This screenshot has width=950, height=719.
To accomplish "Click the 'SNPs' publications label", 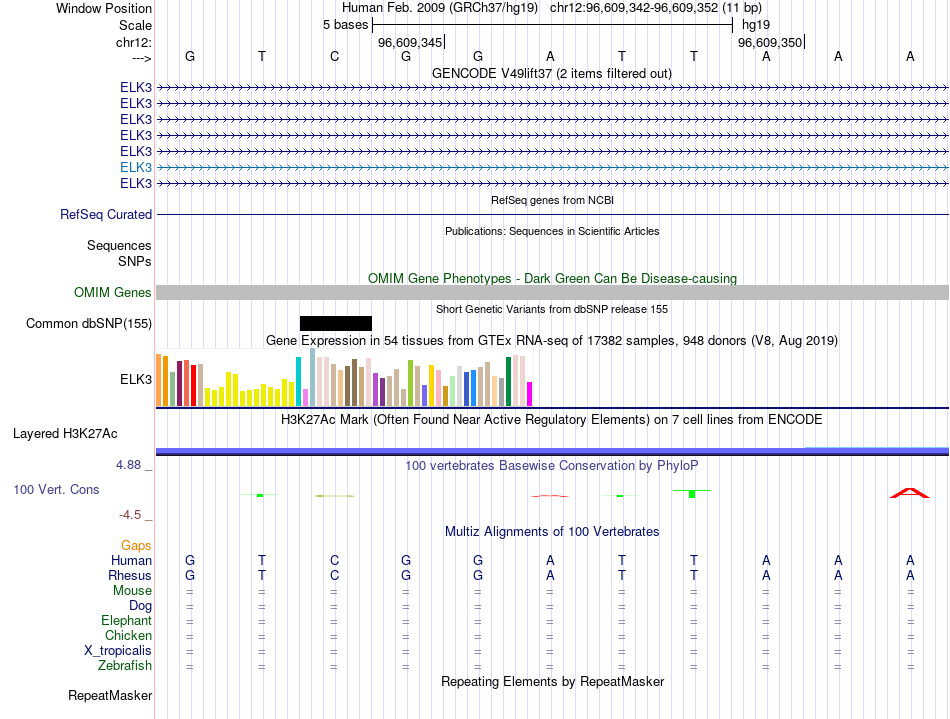I will click(x=135, y=261).
